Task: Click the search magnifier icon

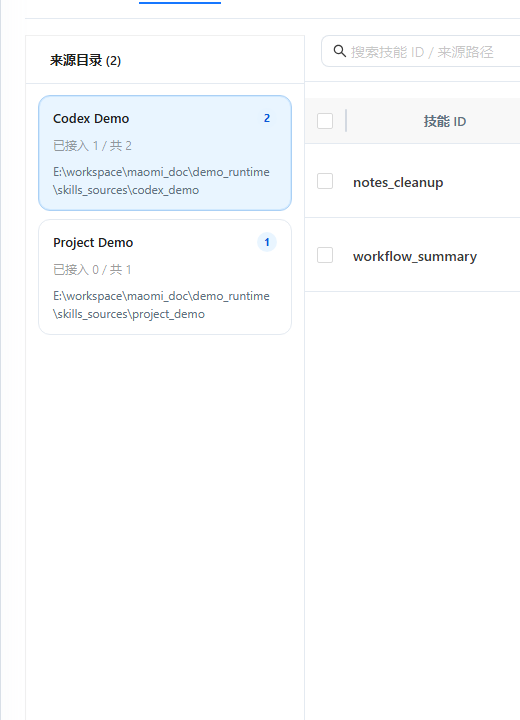Action: pyautogui.click(x=339, y=51)
